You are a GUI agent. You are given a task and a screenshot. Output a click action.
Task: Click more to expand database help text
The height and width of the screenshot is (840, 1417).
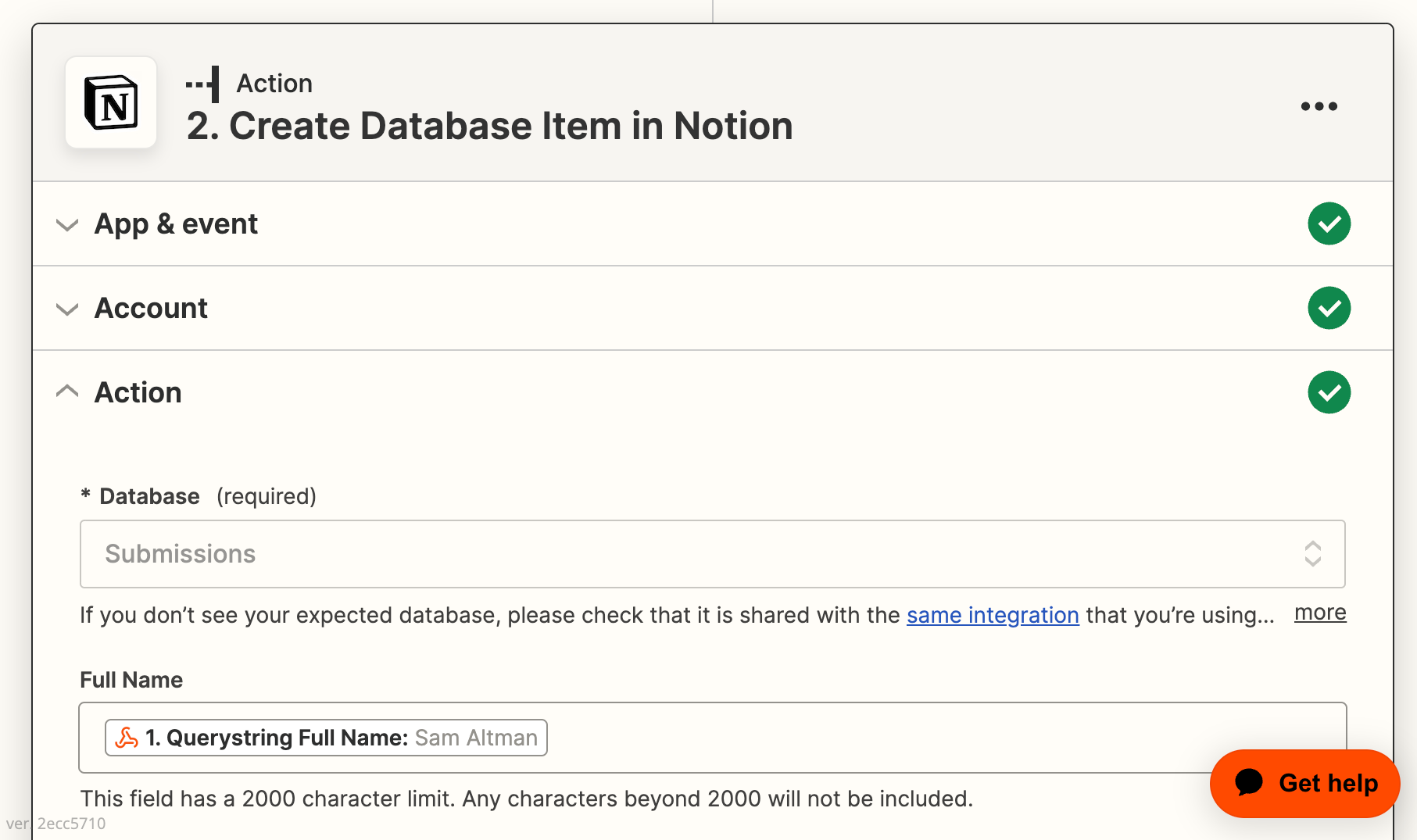1320,613
